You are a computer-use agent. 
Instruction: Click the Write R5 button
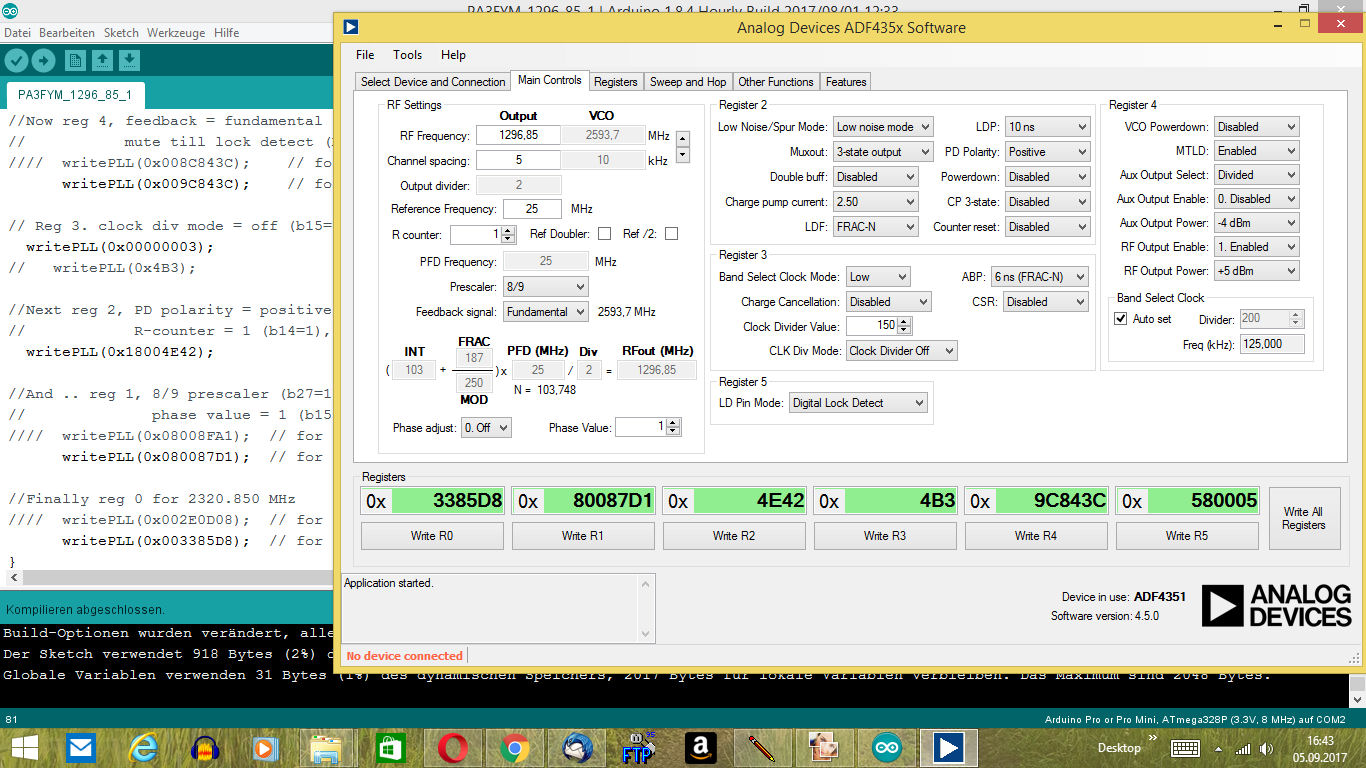(1187, 536)
